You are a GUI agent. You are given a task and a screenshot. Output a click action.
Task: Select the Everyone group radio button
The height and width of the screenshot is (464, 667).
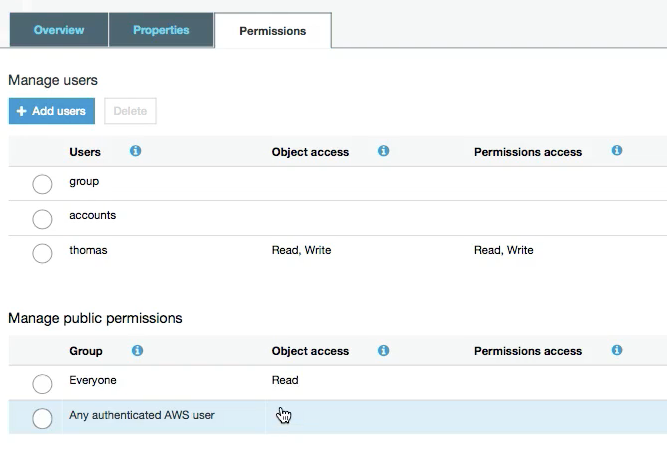click(x=42, y=383)
